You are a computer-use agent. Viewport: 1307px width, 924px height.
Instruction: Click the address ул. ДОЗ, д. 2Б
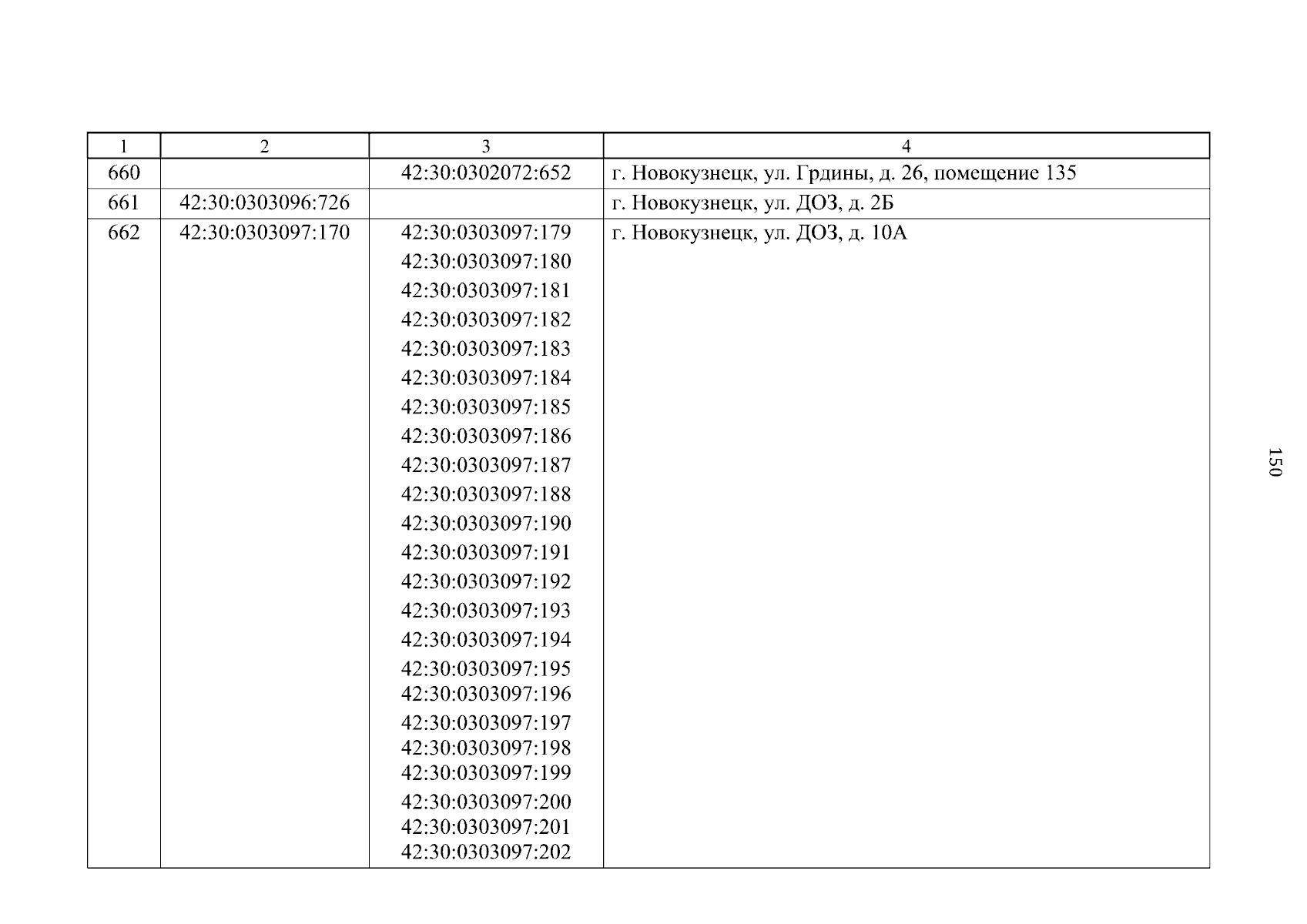[828, 203]
